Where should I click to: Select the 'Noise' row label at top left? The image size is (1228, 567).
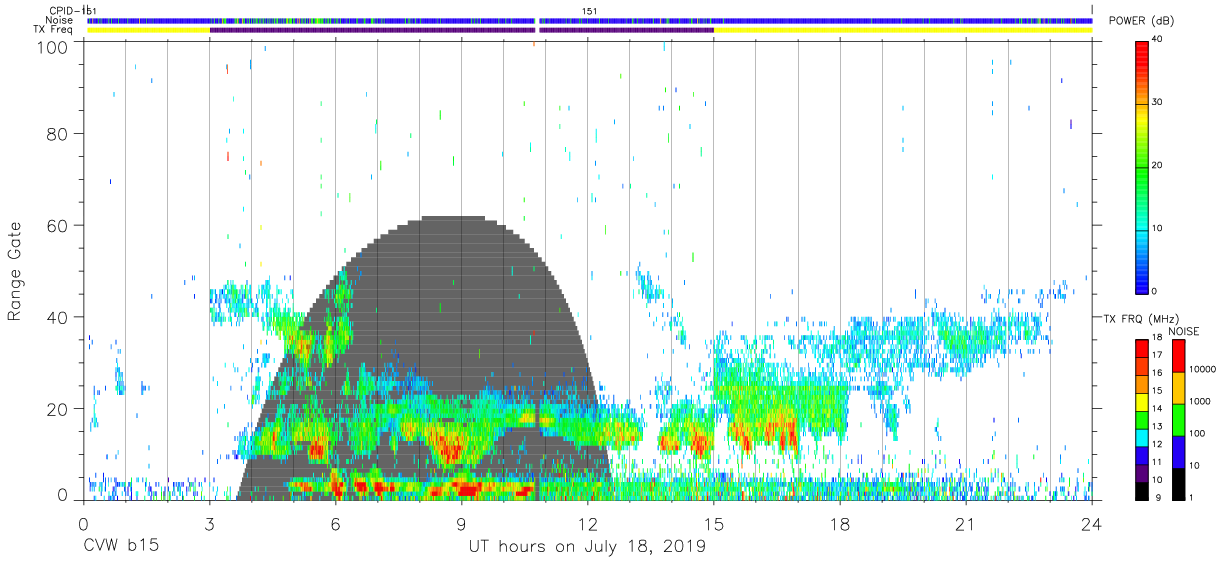point(60,20)
